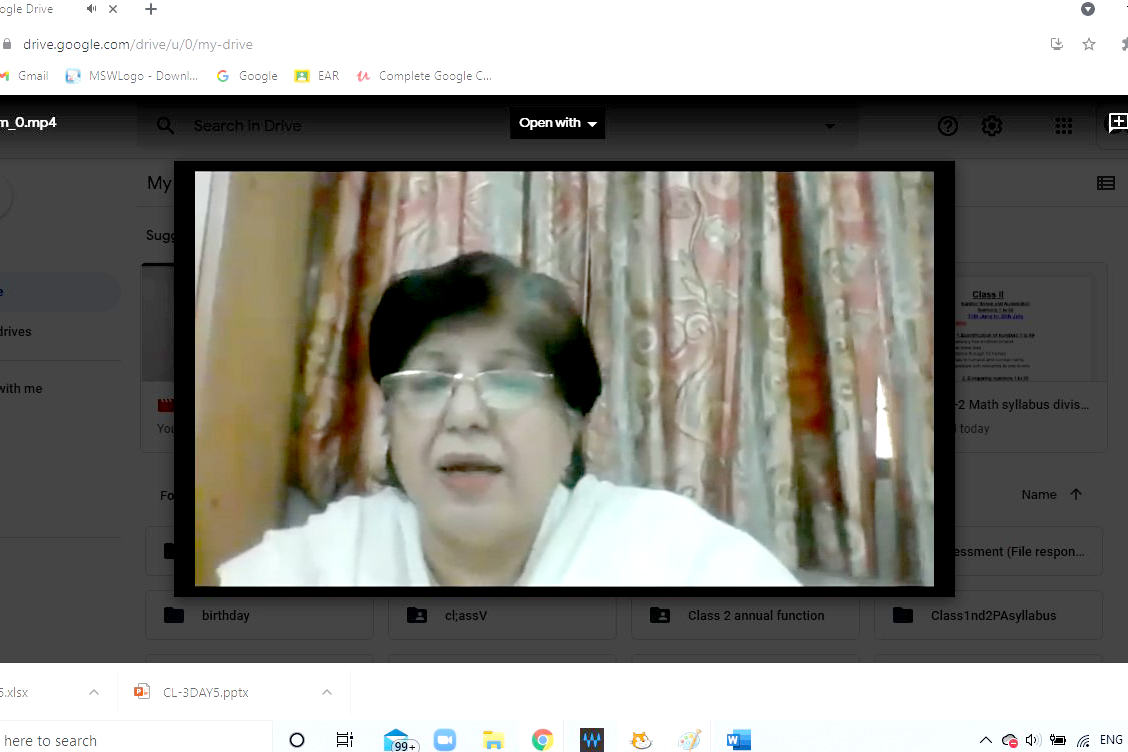The image size is (1128, 752).
Task: Expand the Open with dropdown
Action: (557, 123)
